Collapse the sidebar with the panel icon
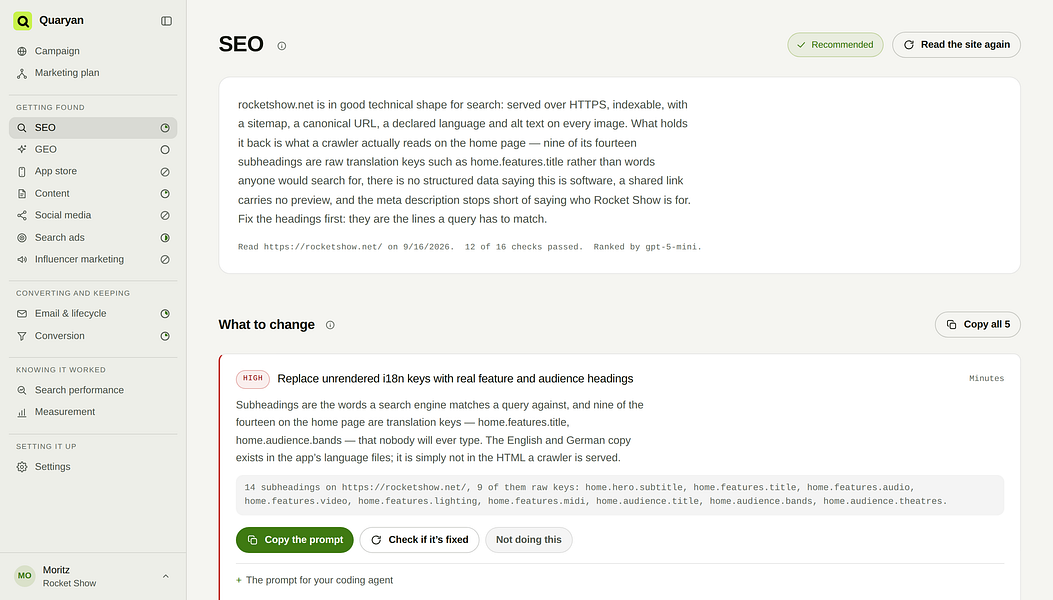The height and width of the screenshot is (600, 1053). click(167, 21)
